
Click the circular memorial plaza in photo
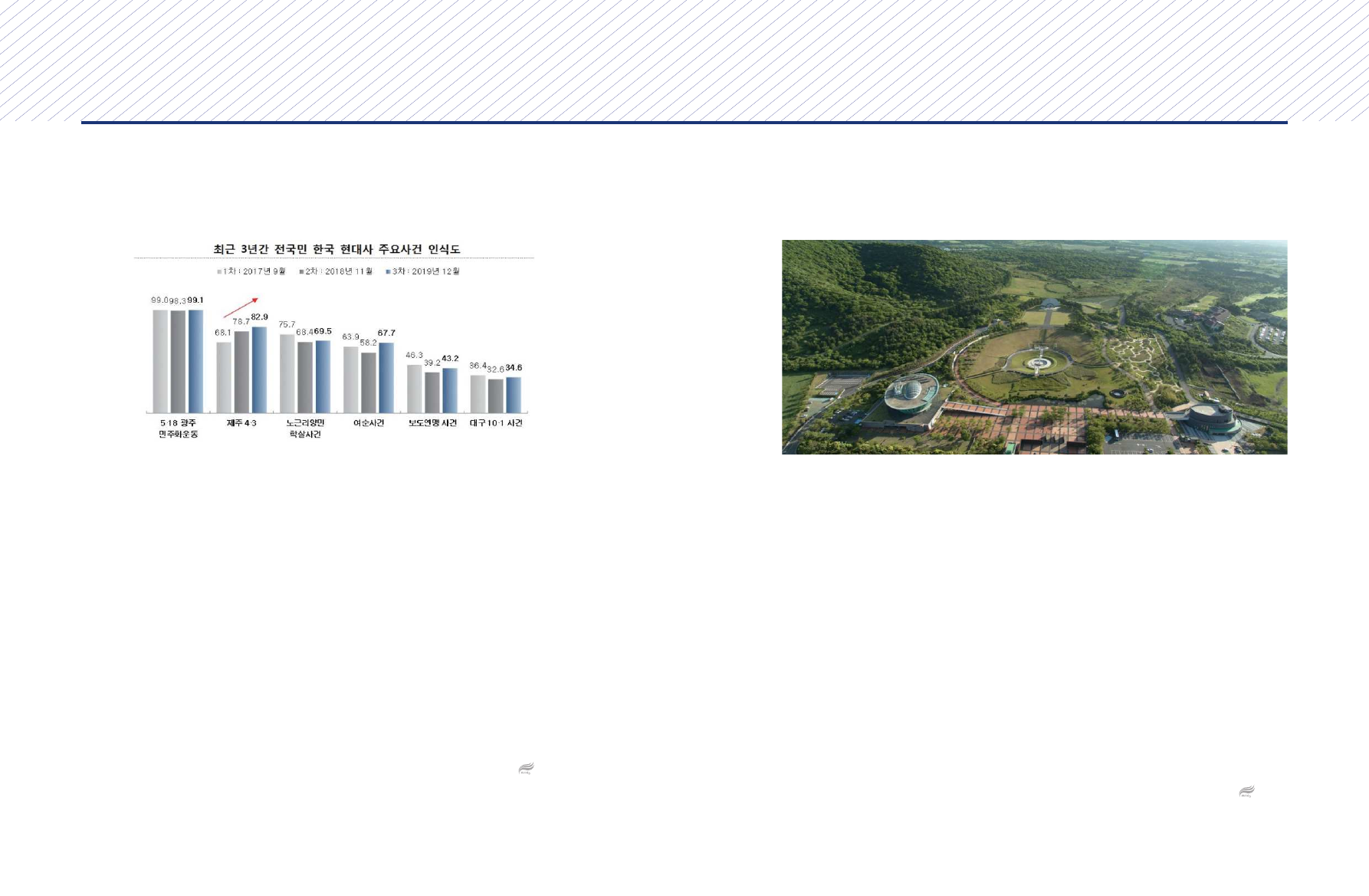click(x=1038, y=360)
